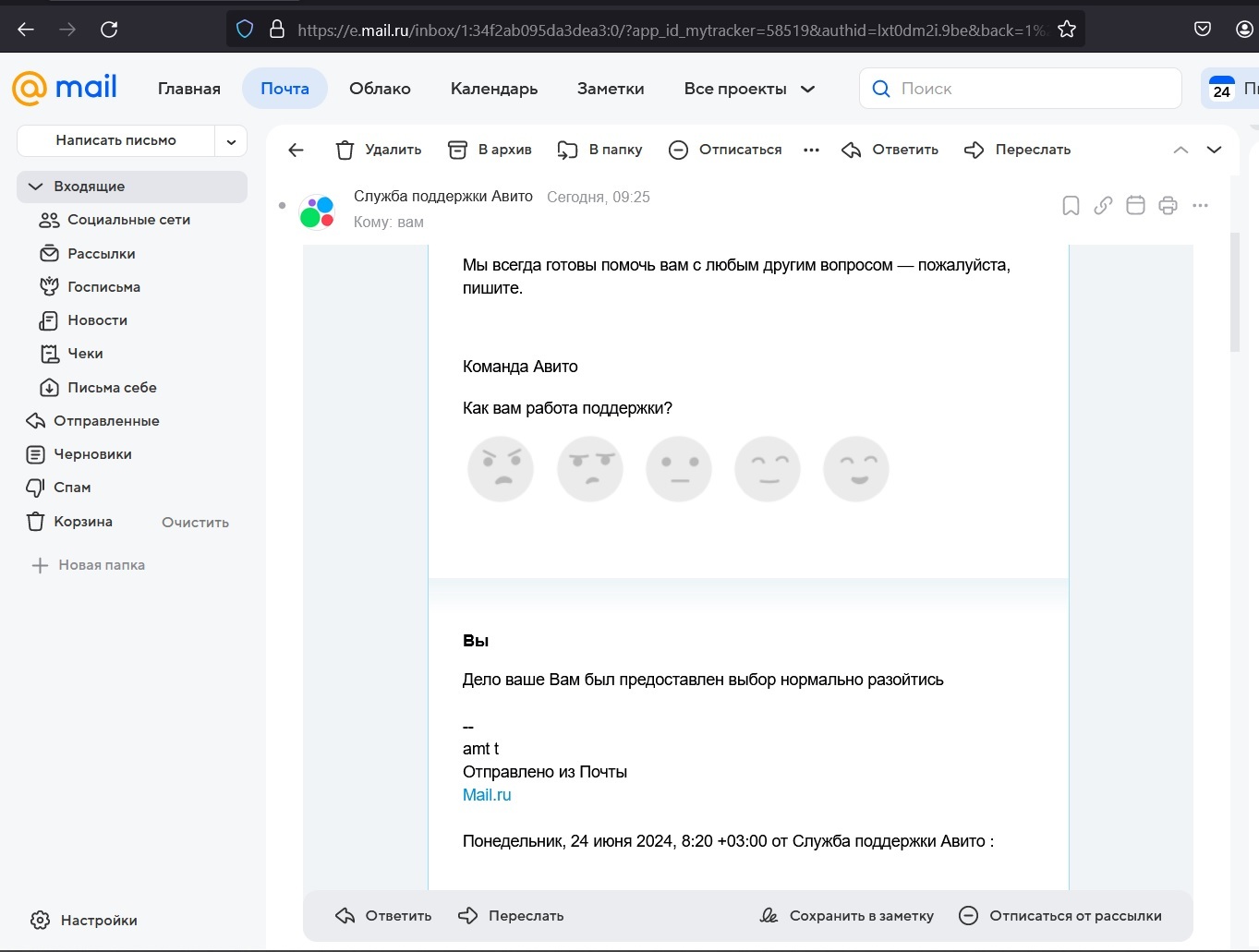Flag the message with the bookmark icon
This screenshot has height=952, width=1259.
click(x=1071, y=206)
